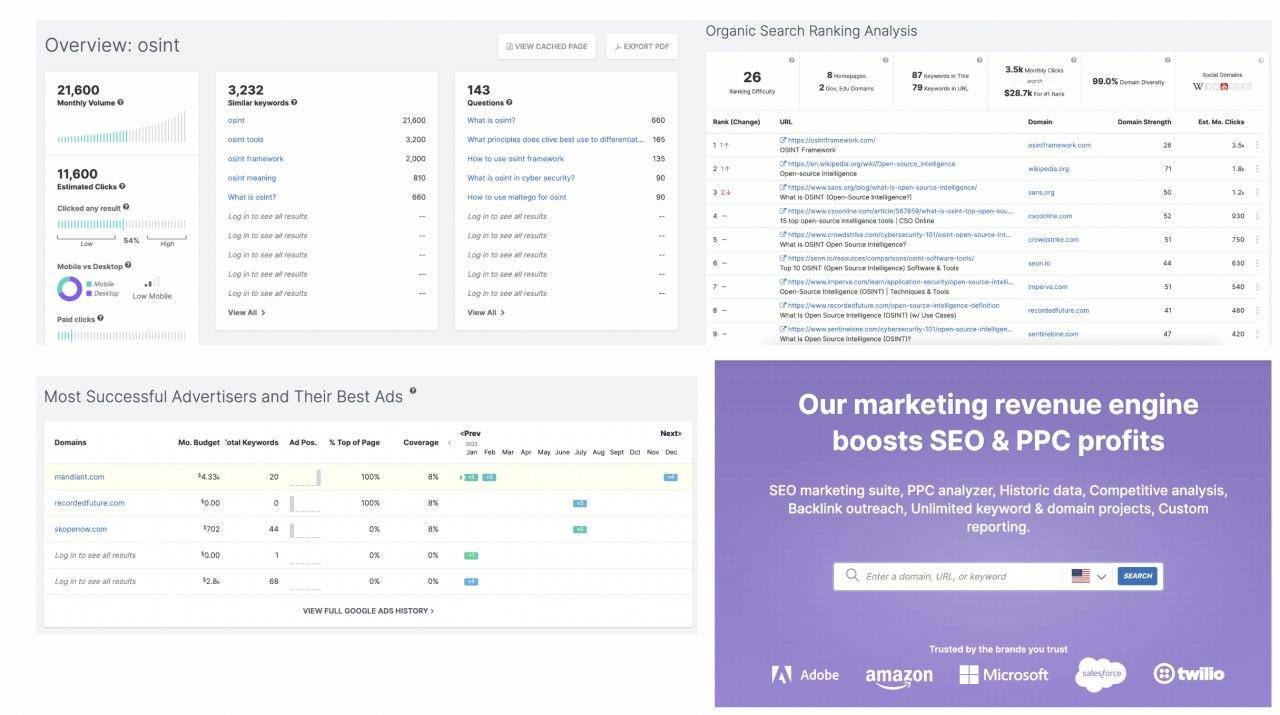Click crowdstrike.com in the Domain column
1280x715 pixels.
coord(1053,240)
